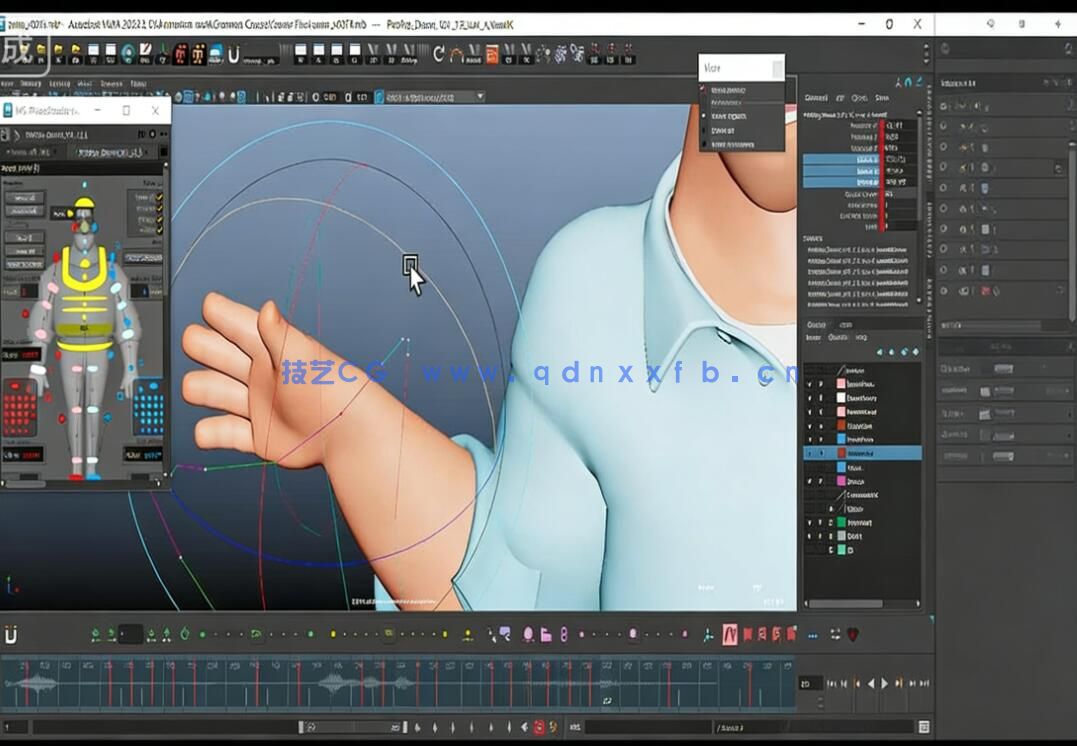This screenshot has height=746, width=1077.
Task: Click the white color swatch in layer list
Action: point(841,397)
